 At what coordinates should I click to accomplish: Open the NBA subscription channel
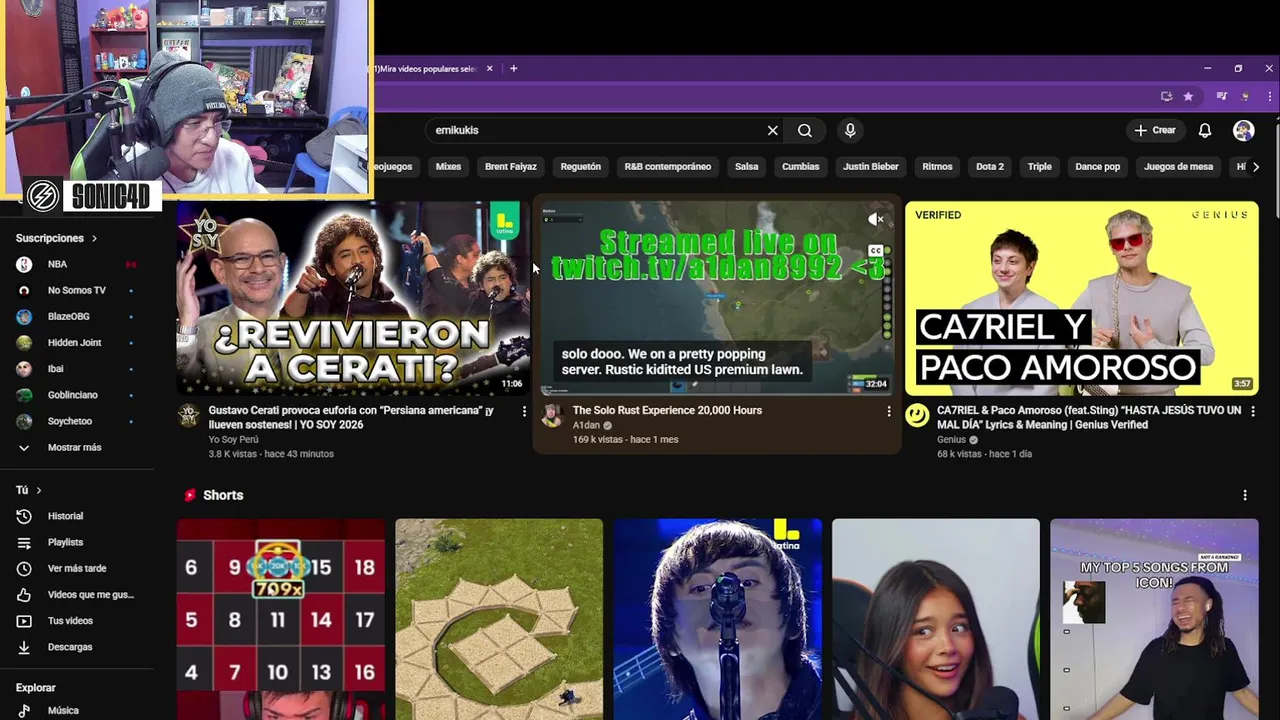tap(76, 264)
